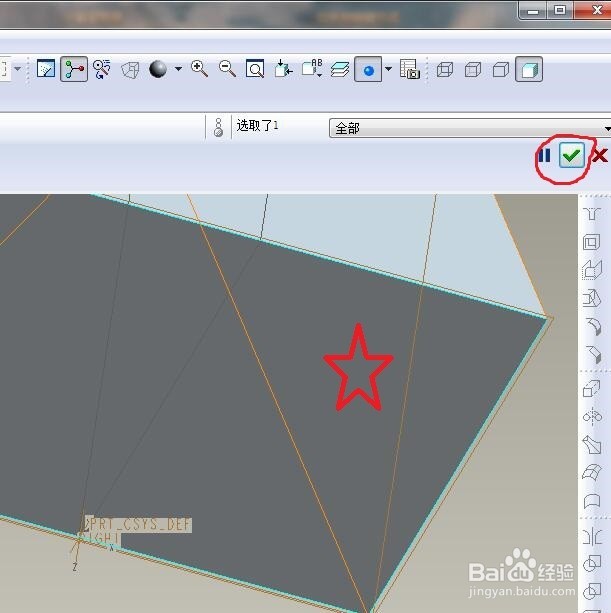This screenshot has width=611, height=613.
Task: Select the Style surface tool
Action: point(592,501)
